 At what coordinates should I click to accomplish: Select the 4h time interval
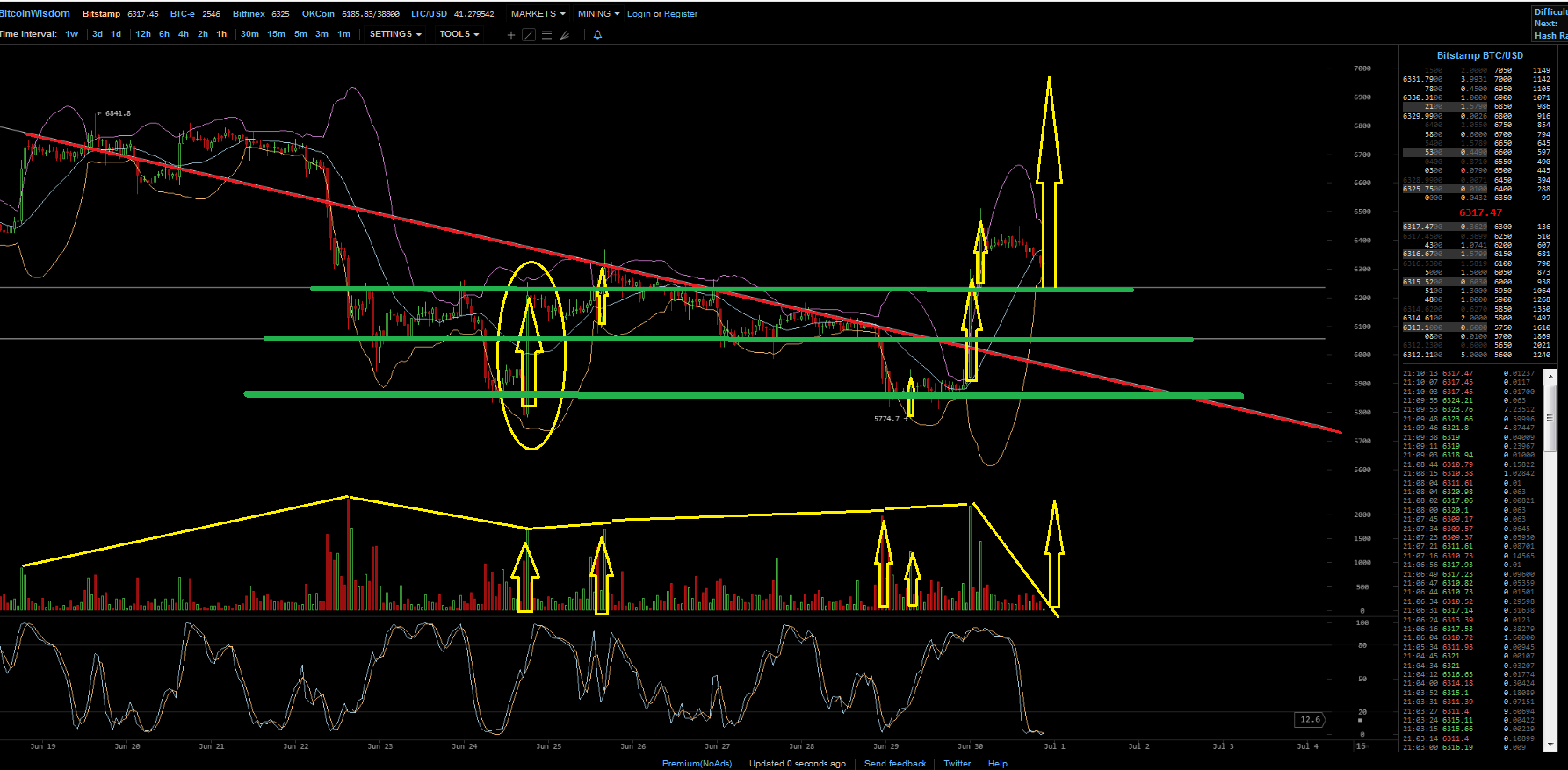pos(184,34)
